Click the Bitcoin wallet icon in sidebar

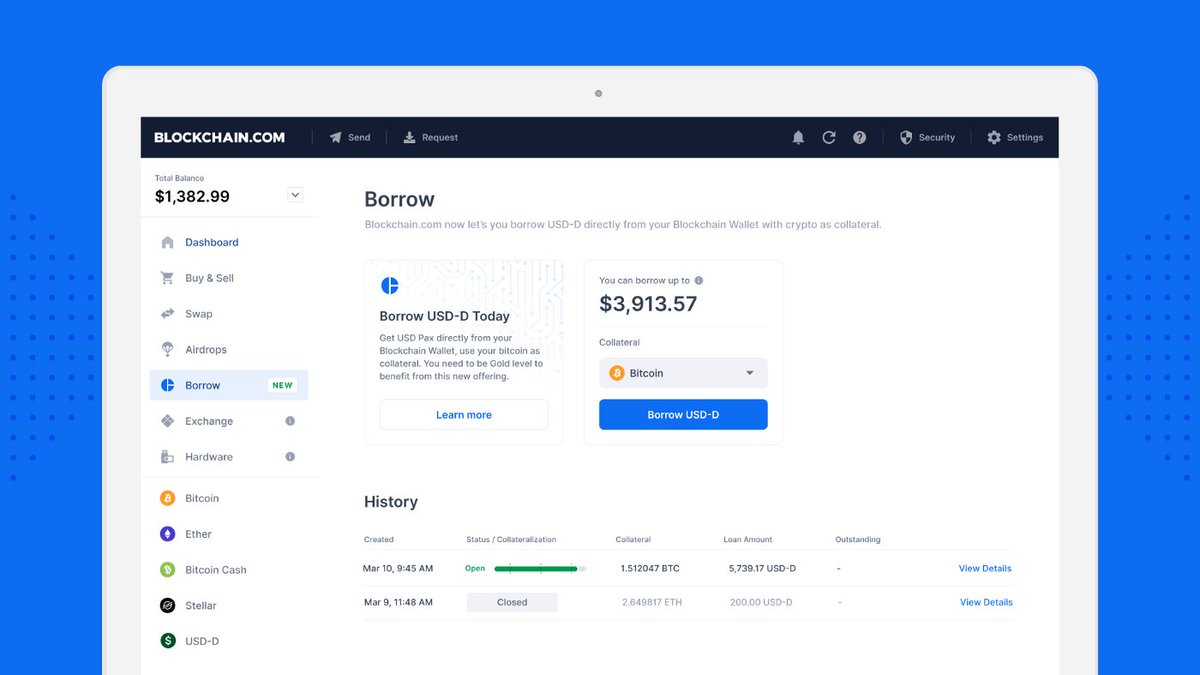click(x=167, y=498)
